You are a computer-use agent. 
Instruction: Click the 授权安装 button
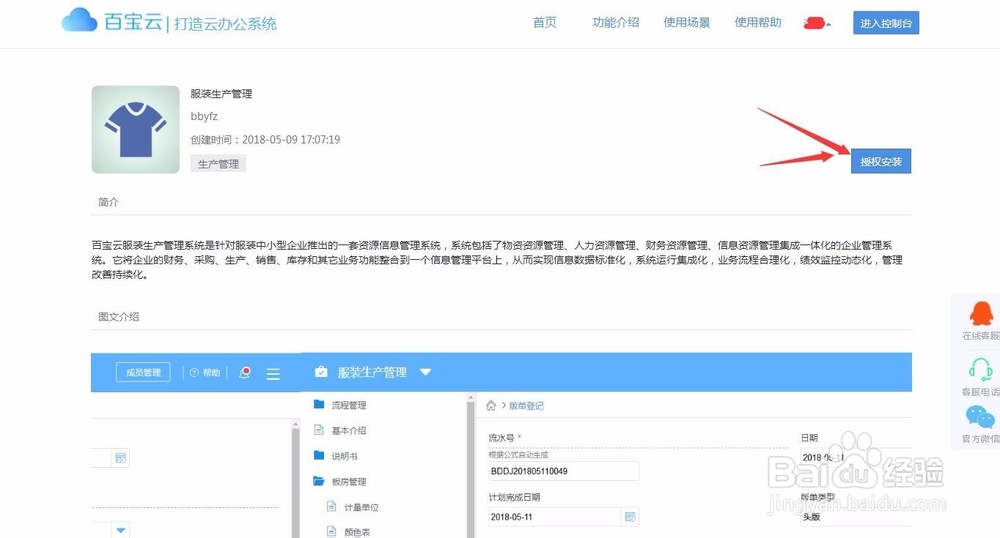(x=881, y=161)
